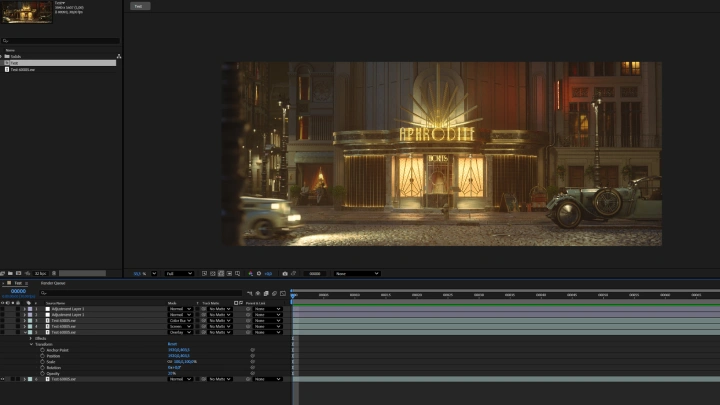
Task: Expand the Effects group of layer 5
Action: [30, 338]
